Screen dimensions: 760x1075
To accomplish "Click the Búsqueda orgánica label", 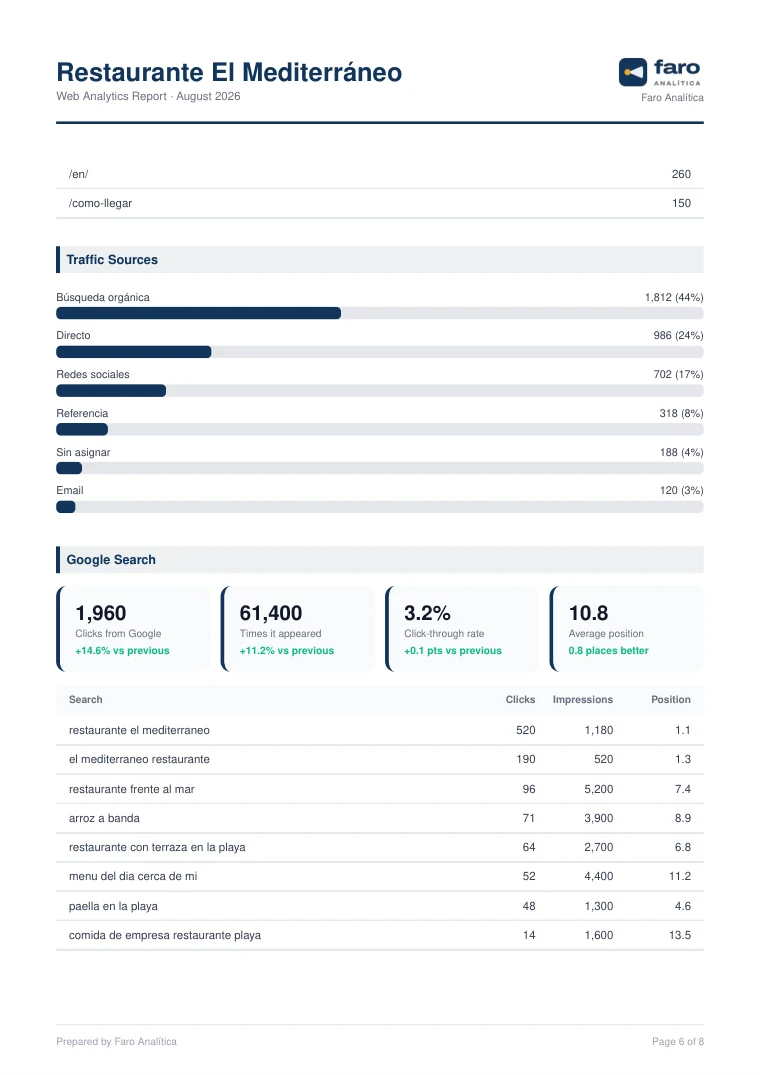I will click(x=103, y=298).
